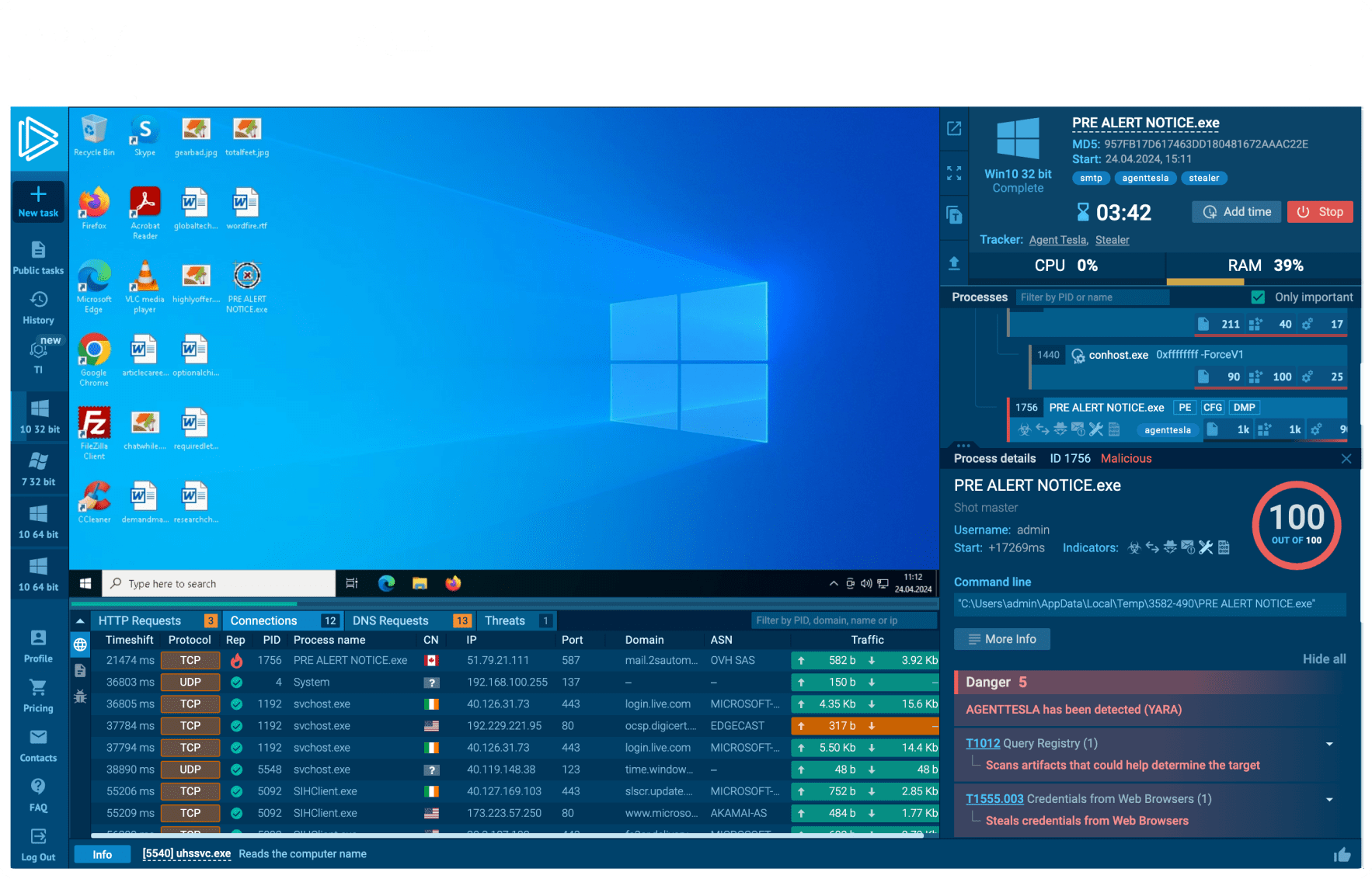Screen dimensions: 1372x879
Task: Click the thumbs up feedback icon
Action: (1342, 855)
